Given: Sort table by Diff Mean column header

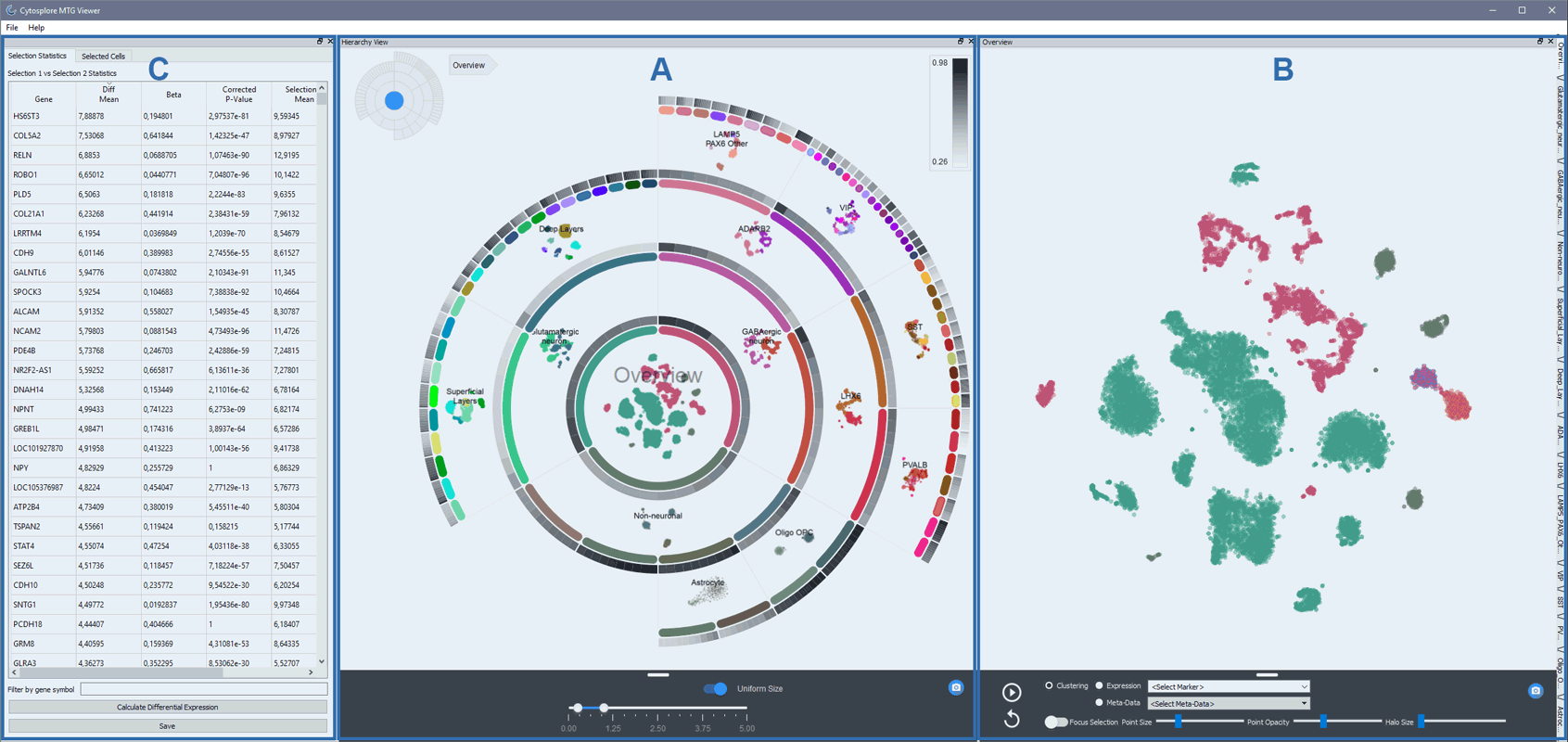Looking at the screenshot, I should (x=108, y=94).
